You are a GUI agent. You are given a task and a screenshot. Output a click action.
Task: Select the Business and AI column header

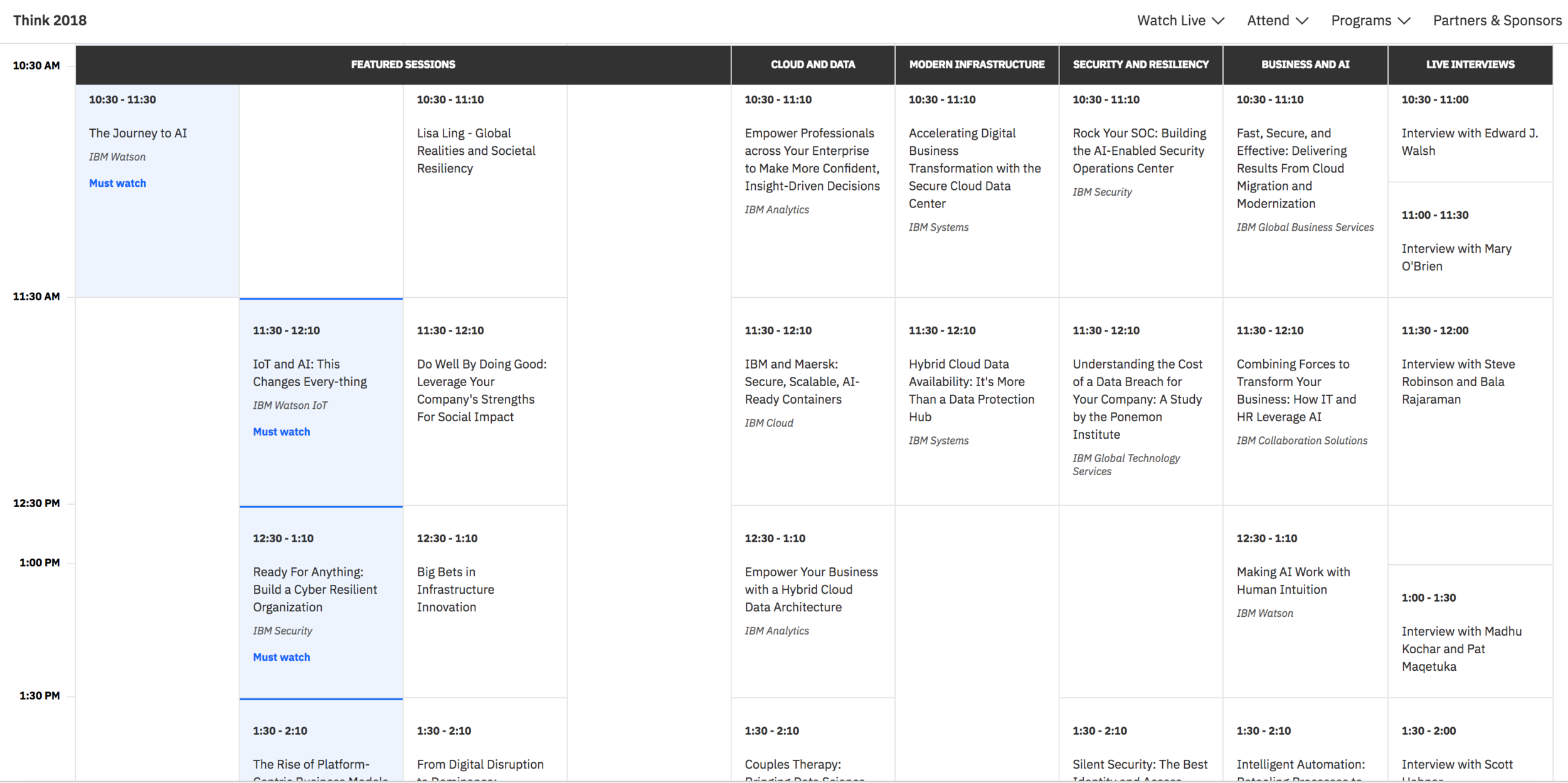point(1305,65)
